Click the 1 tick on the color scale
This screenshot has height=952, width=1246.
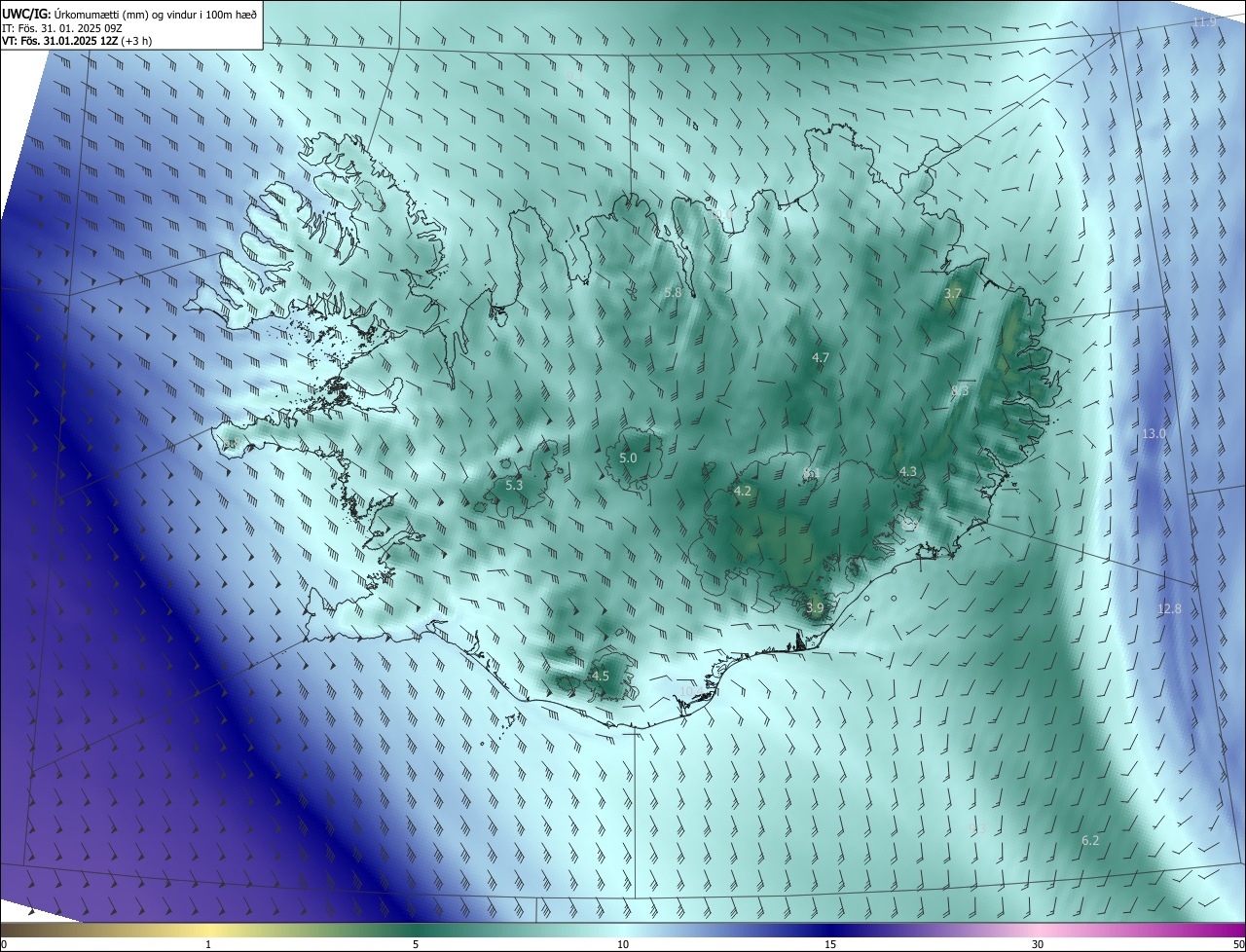coord(208,944)
